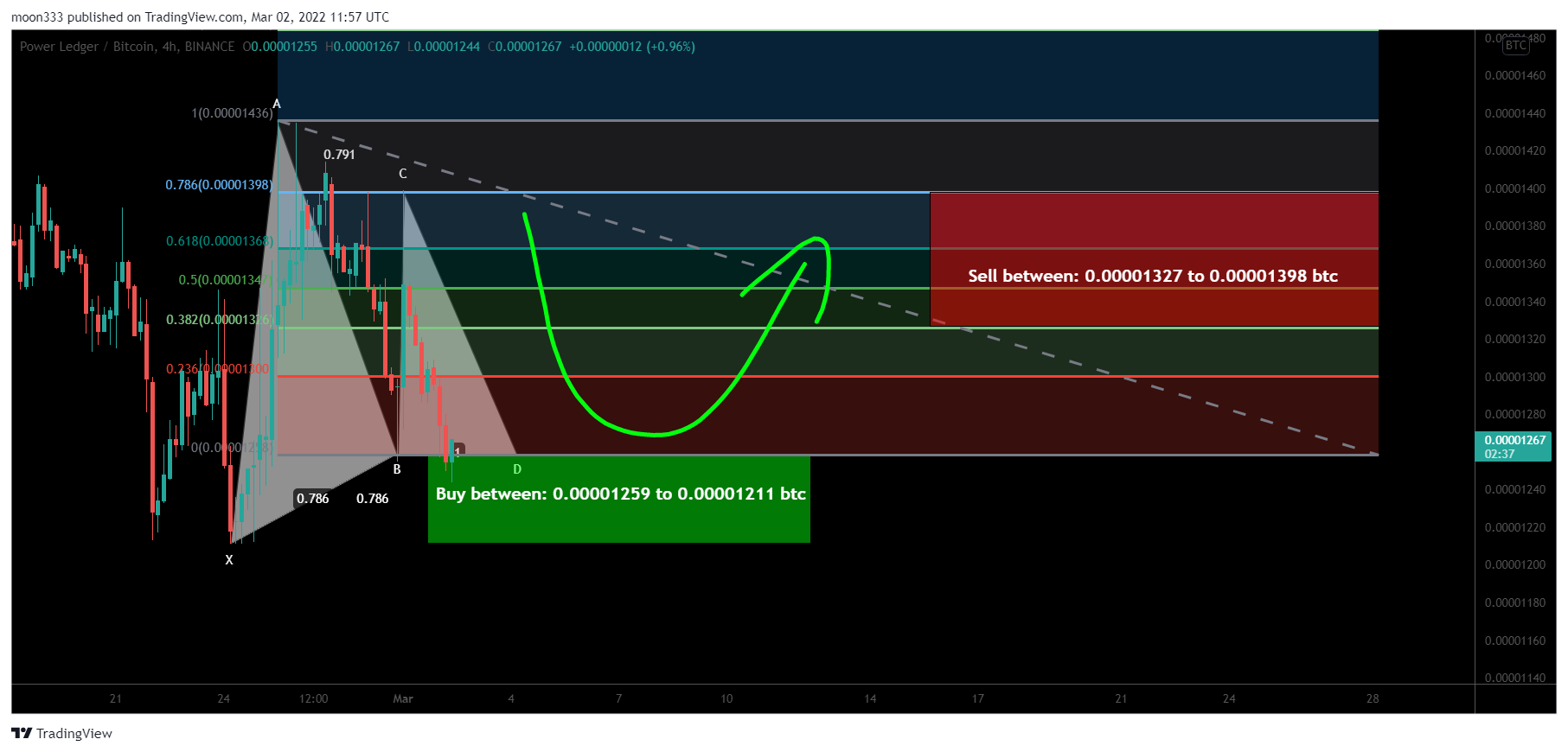Click the close value C0.00001267

(525, 47)
